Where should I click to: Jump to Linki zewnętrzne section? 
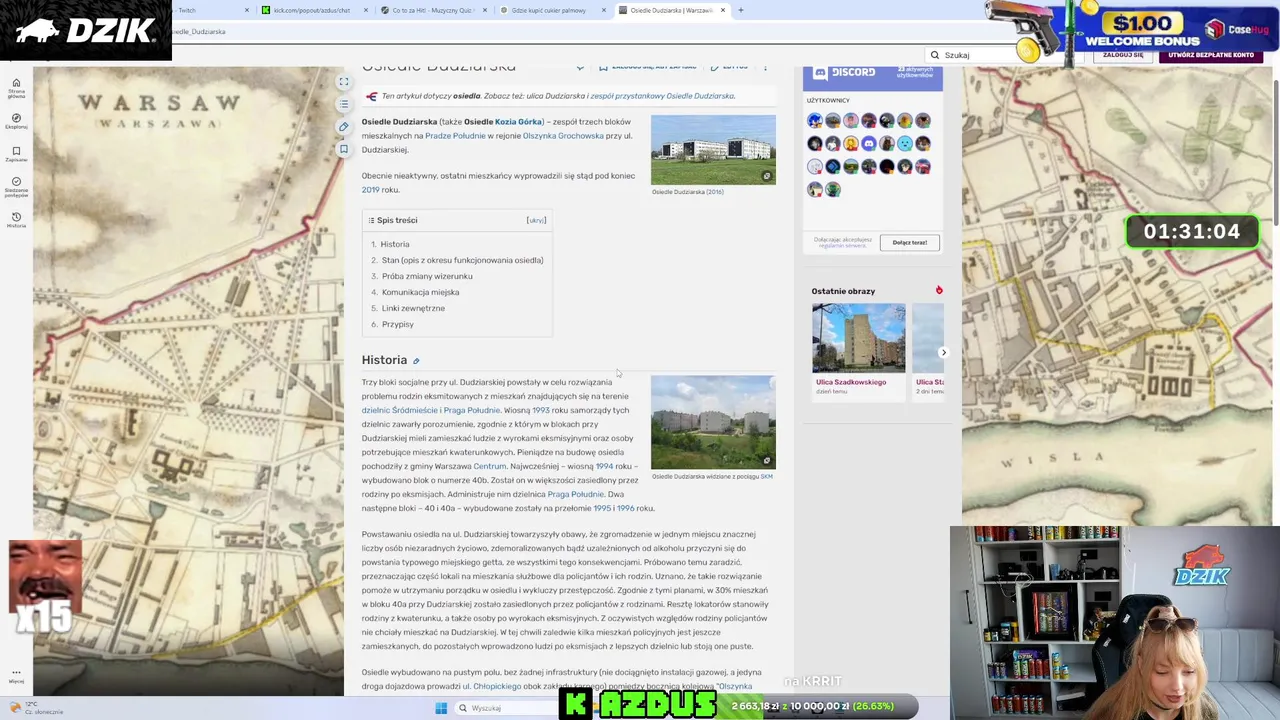413,308
